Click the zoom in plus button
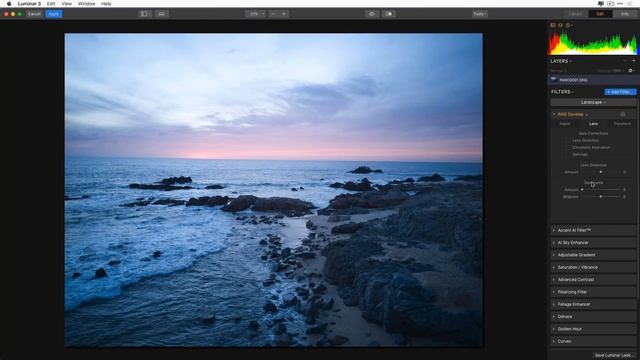The image size is (640, 360). click(284, 14)
